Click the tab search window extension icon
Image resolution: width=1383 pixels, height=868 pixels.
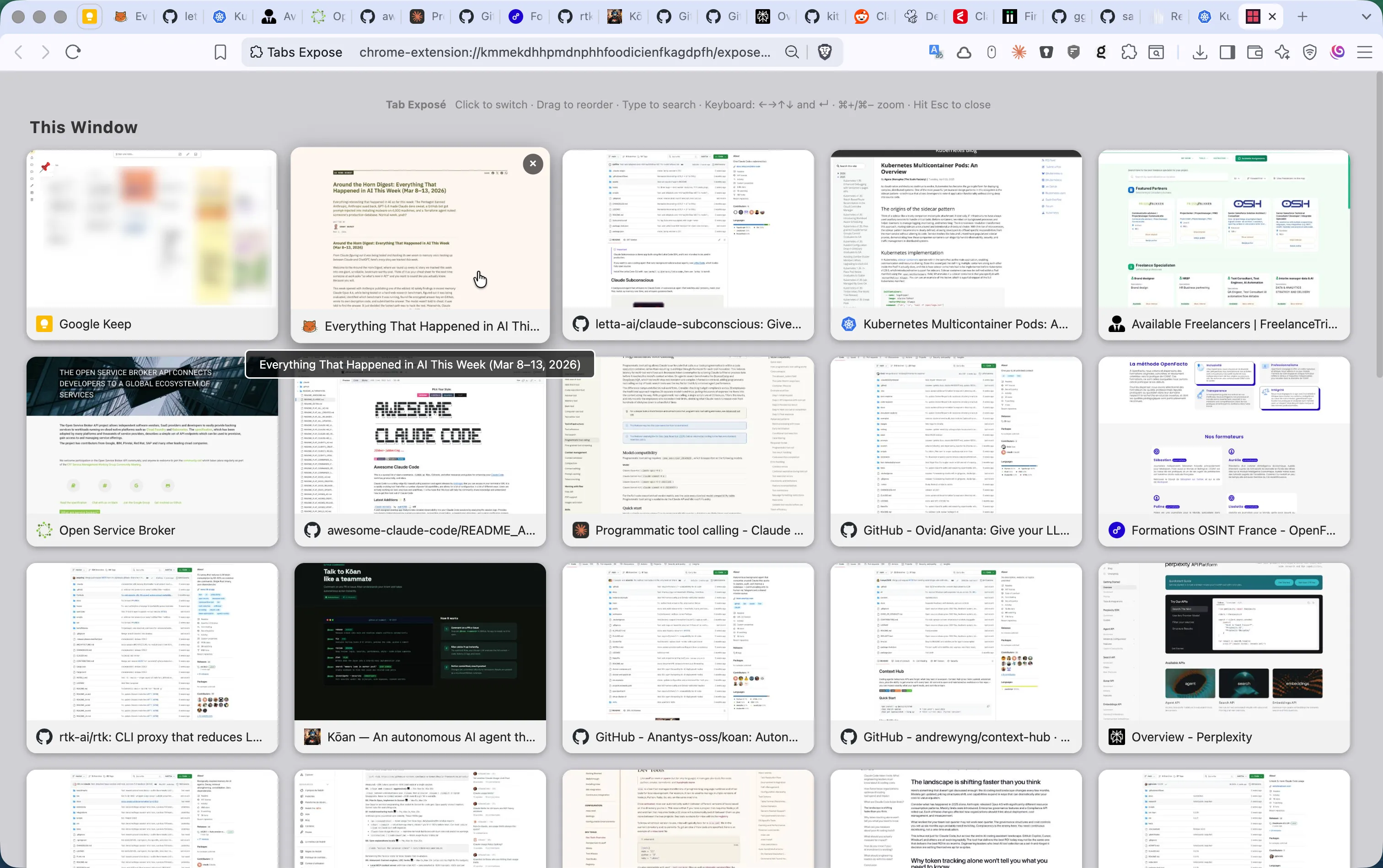click(x=1156, y=52)
